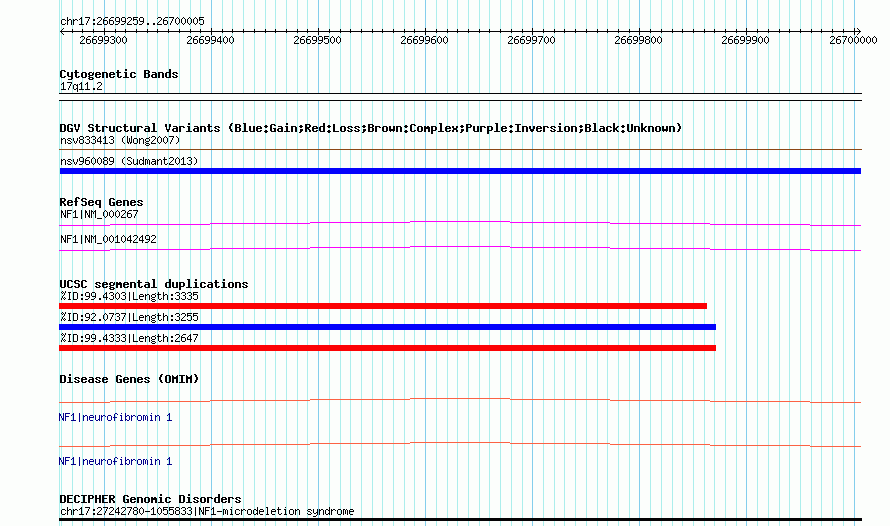Image resolution: width=890 pixels, height=526 pixels.
Task: Click the magenta NM_000267 gene line
Action: pos(460,223)
